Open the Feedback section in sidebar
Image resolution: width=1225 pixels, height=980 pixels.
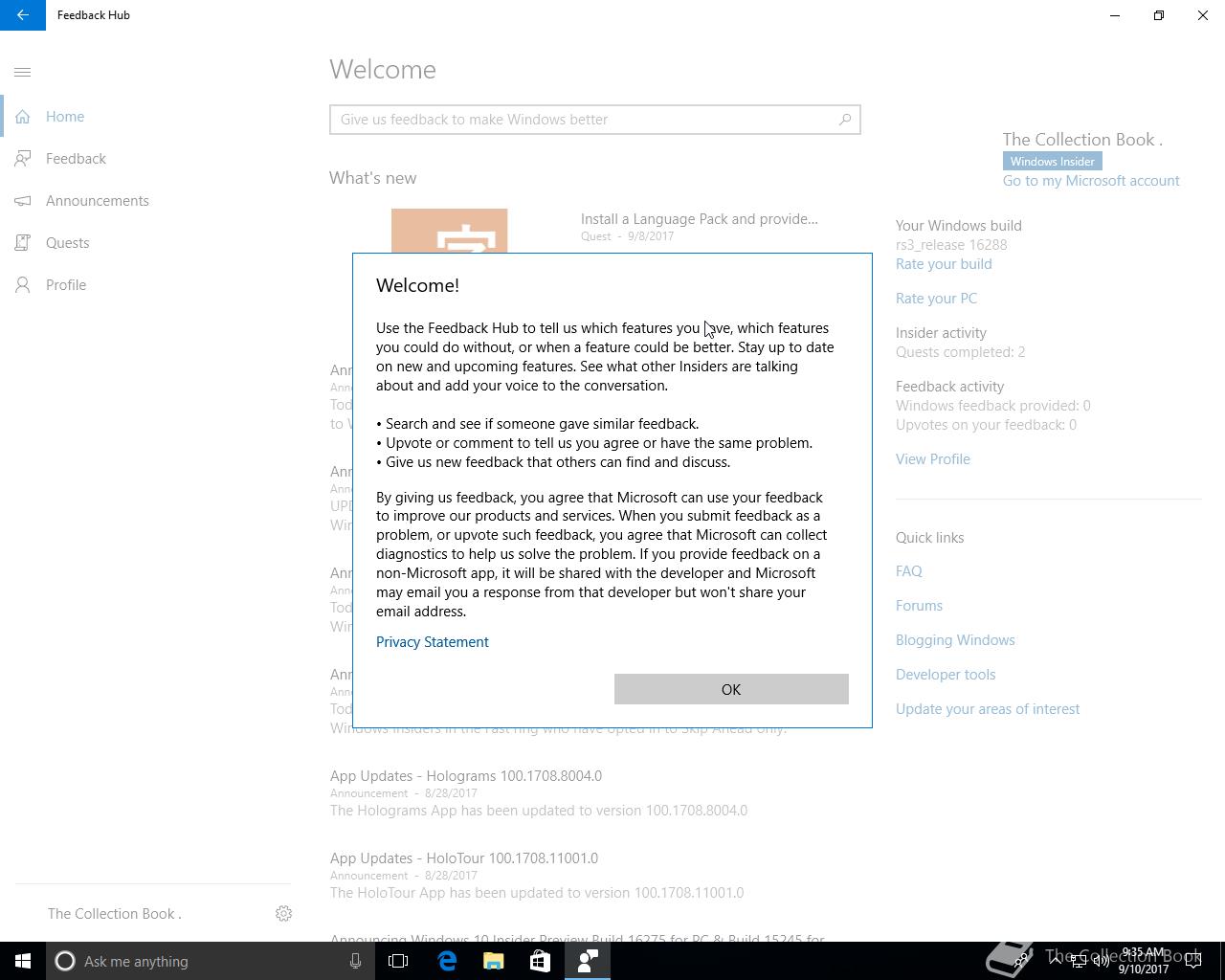tap(145, 159)
